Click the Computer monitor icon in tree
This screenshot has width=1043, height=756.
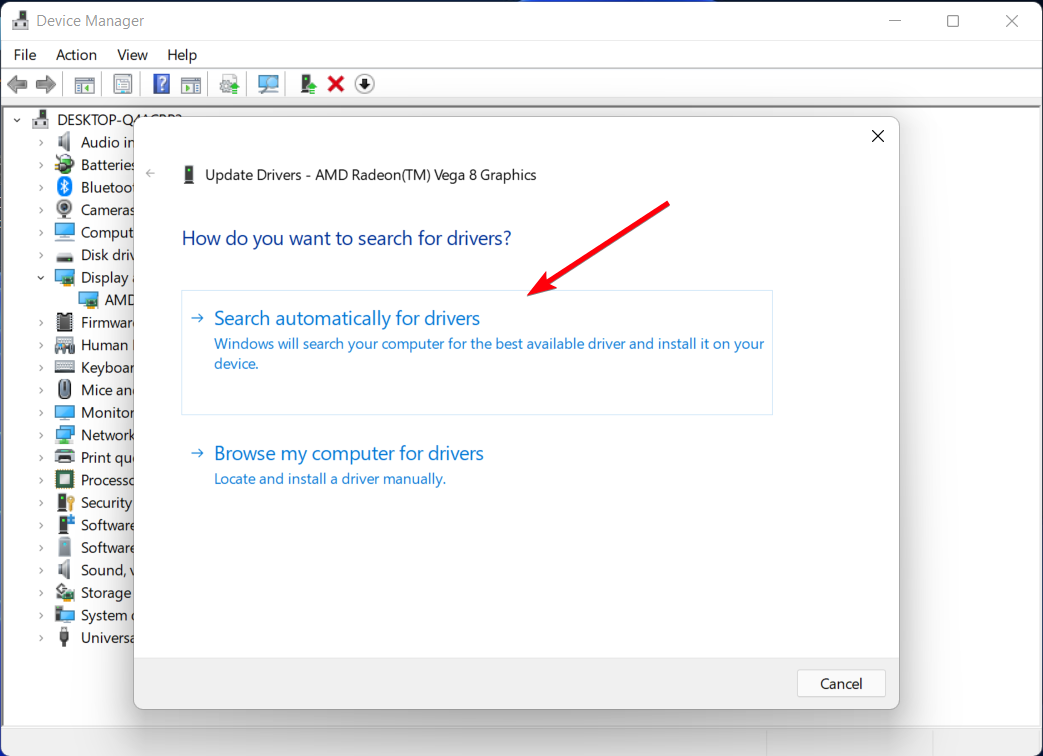pos(65,232)
